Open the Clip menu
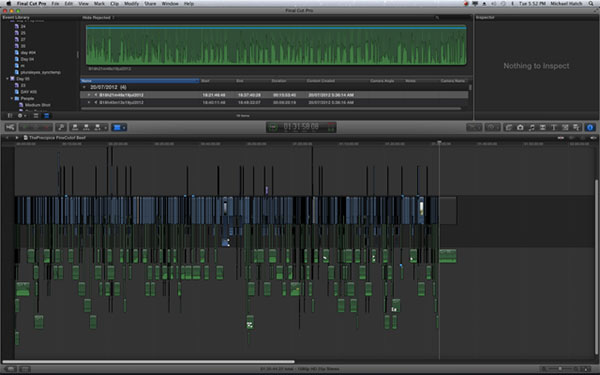Screen dimensions: 600x375 (114, 3)
